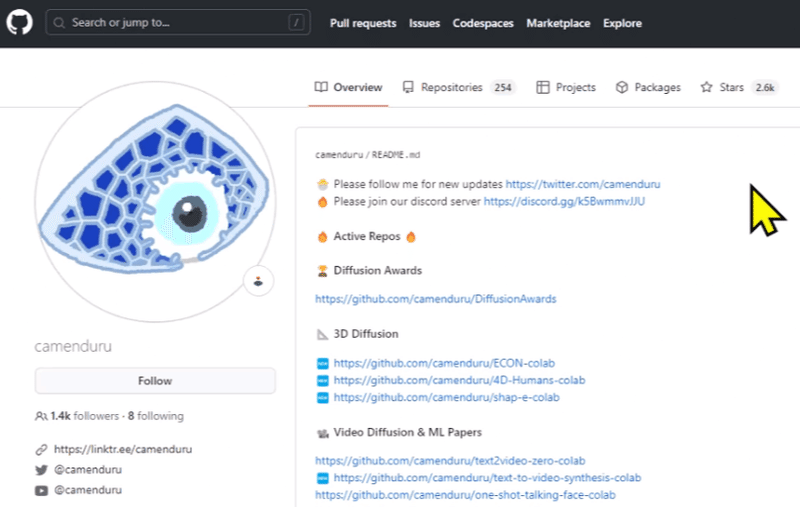Open the Projects tab
This screenshot has width=800, height=507.
coord(566,87)
